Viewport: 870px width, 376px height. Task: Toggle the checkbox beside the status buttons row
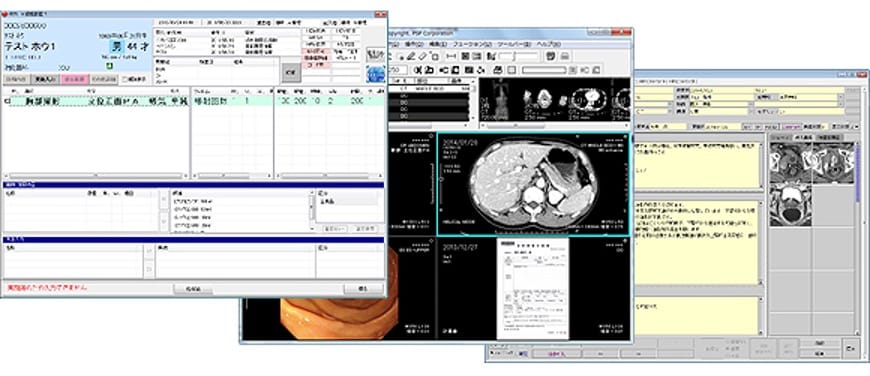125,79
